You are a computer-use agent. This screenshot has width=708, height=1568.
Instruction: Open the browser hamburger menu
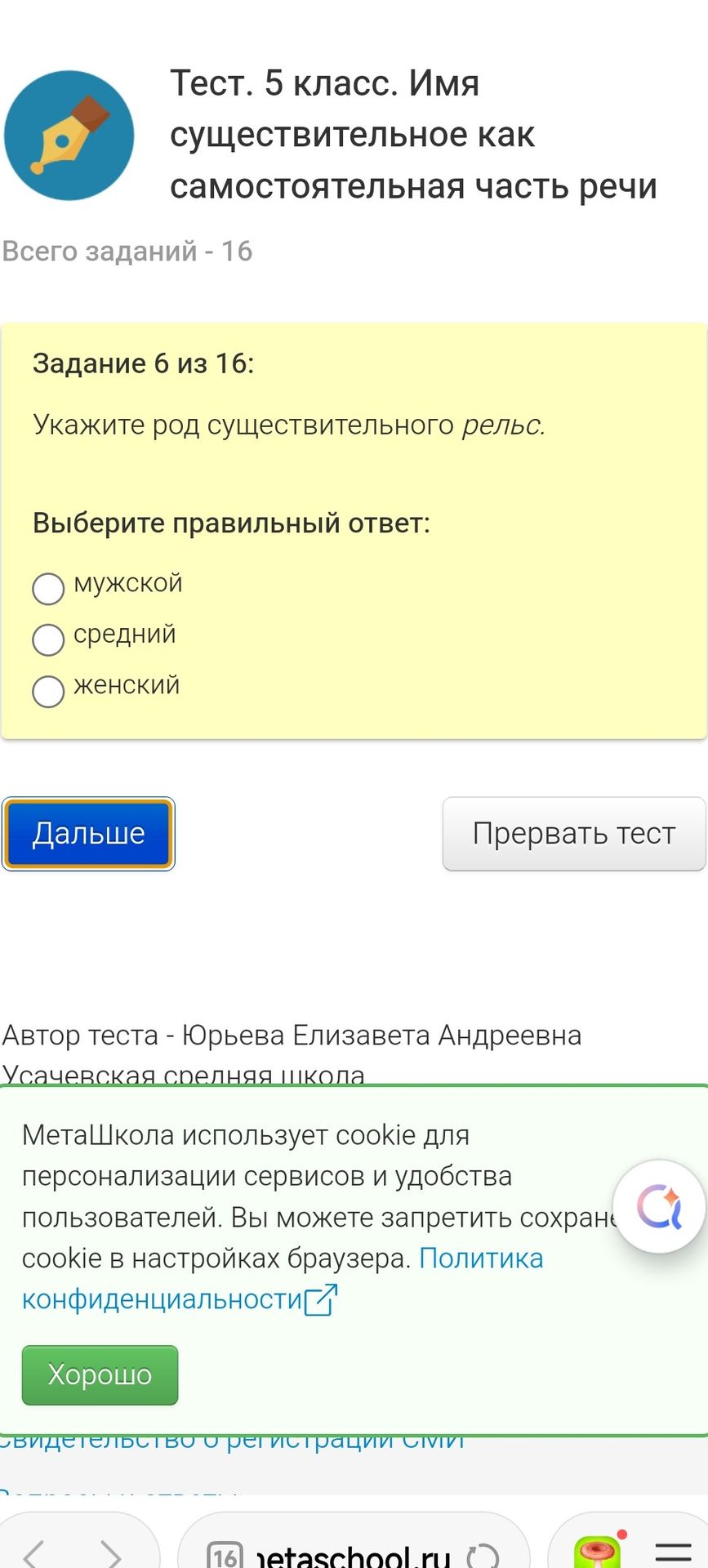[674, 1553]
